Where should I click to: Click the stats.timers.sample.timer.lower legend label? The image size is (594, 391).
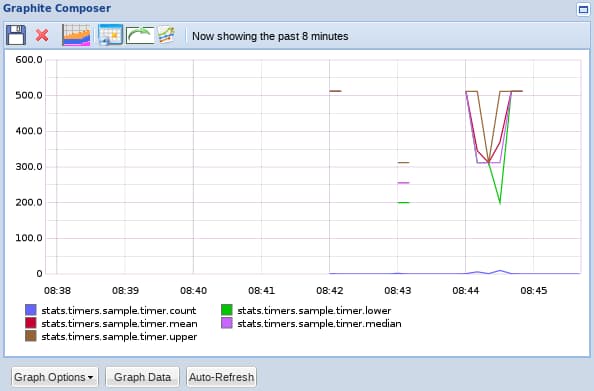(x=314, y=311)
